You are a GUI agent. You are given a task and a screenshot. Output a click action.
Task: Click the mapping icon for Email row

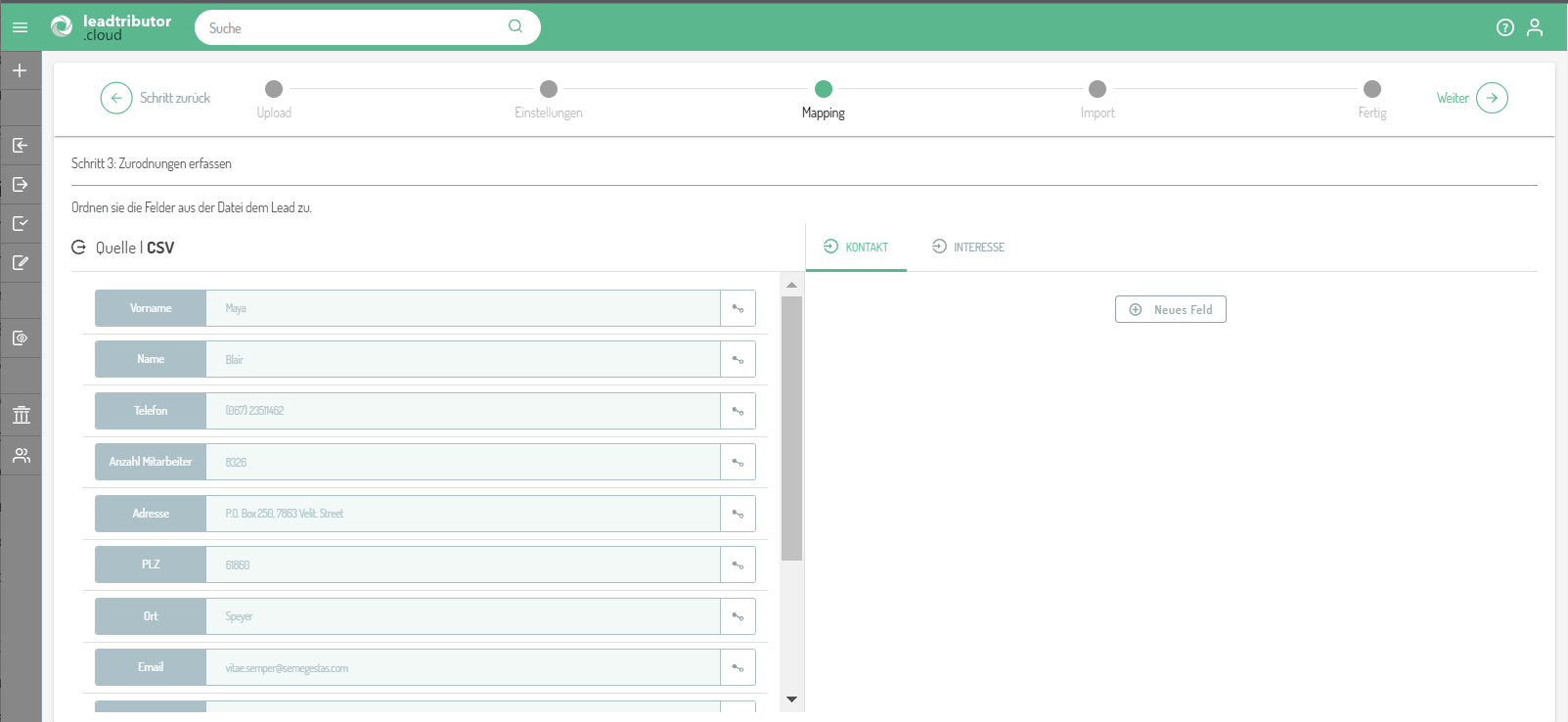pos(738,667)
